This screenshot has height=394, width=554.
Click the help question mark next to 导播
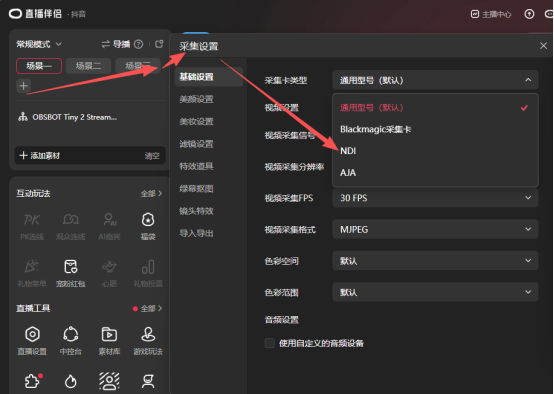pos(138,44)
